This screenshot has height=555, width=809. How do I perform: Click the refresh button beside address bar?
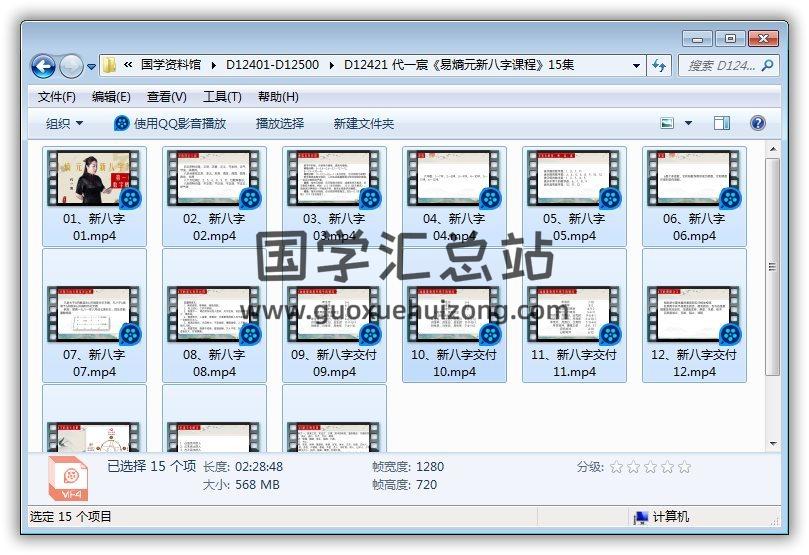coord(659,66)
